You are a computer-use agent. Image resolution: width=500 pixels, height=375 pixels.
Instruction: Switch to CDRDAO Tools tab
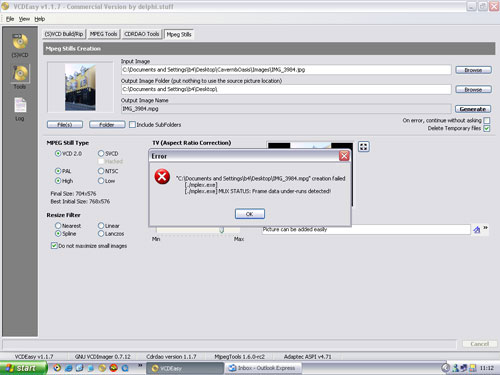142,34
